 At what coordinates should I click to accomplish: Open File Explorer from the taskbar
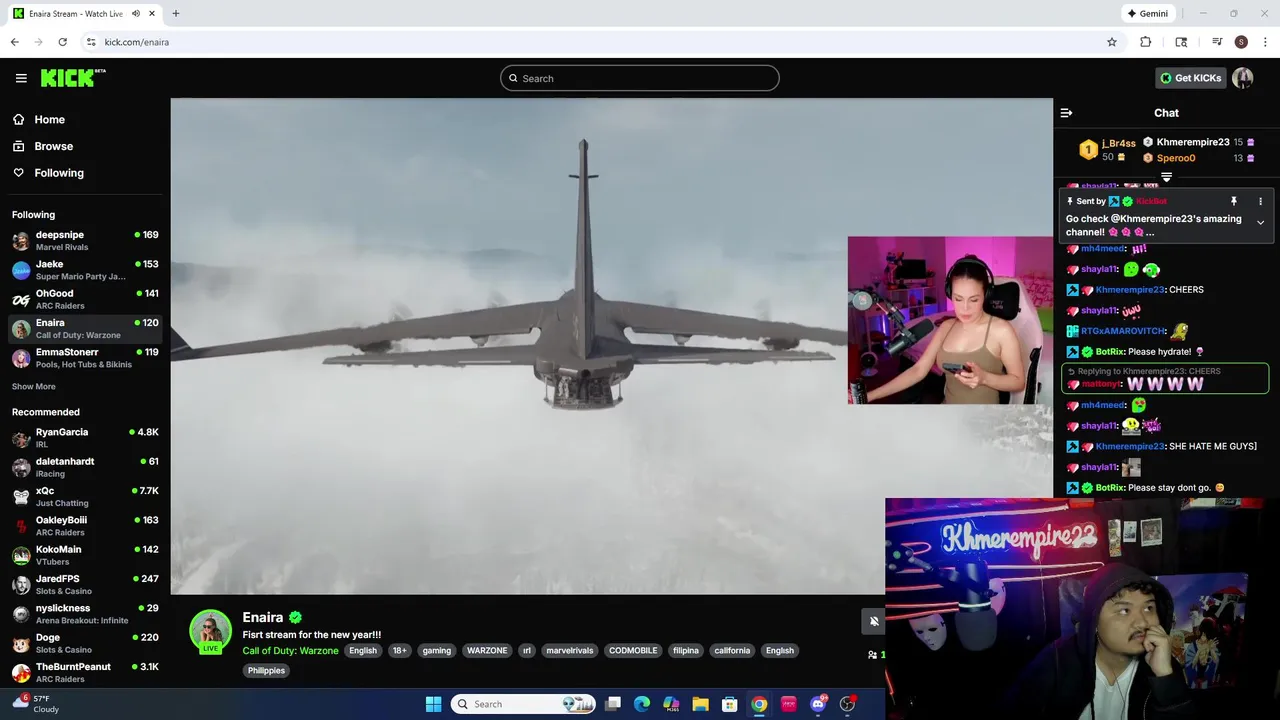point(700,704)
